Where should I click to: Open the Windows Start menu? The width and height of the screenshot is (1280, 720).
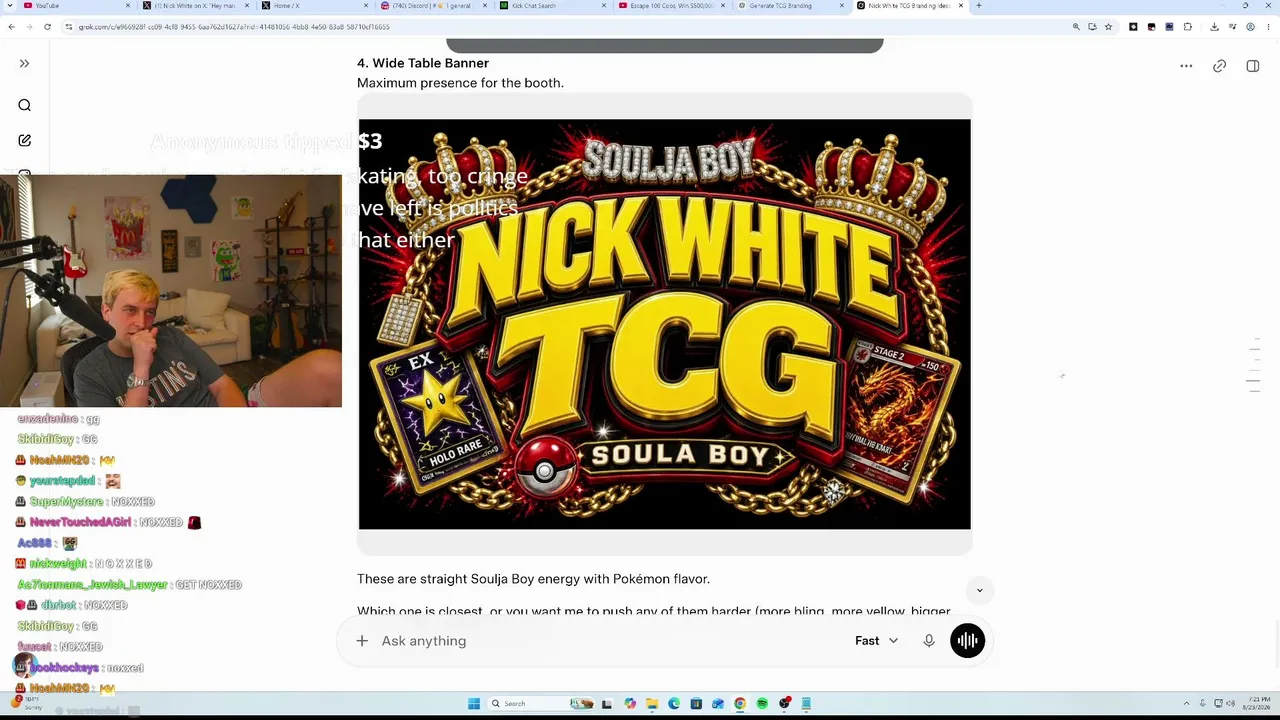coord(474,704)
